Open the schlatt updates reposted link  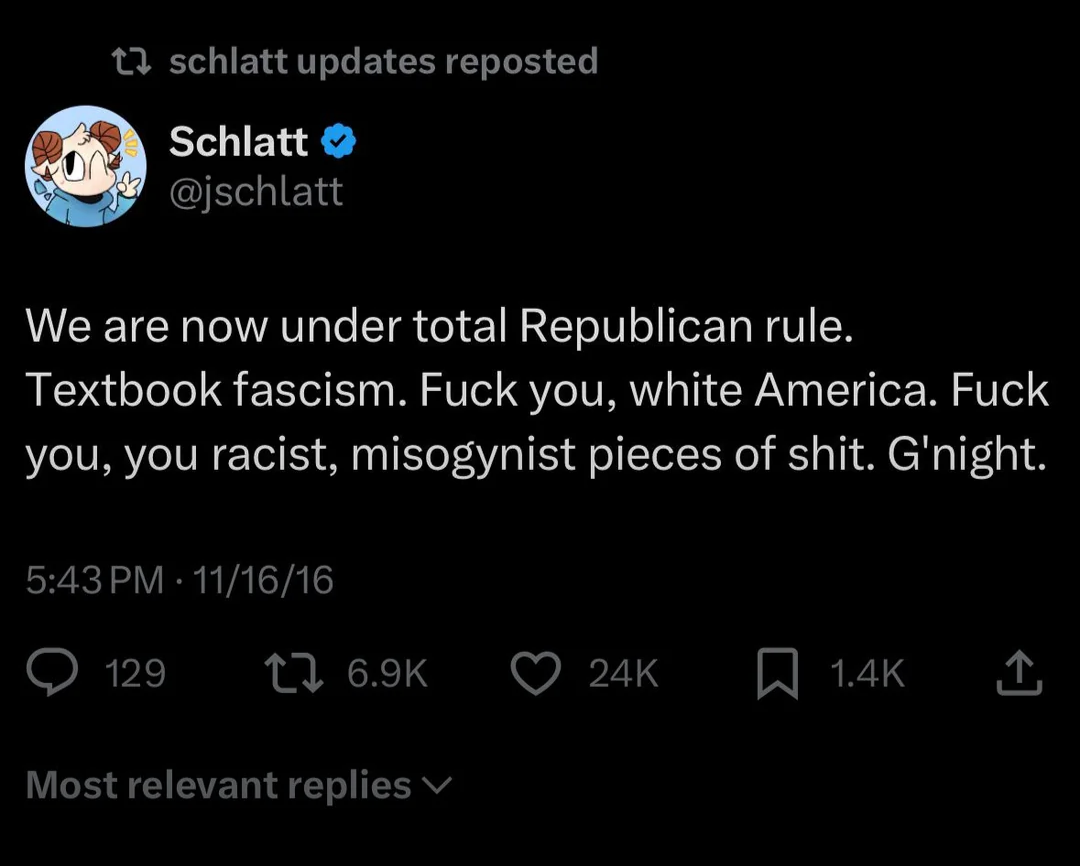[383, 62]
